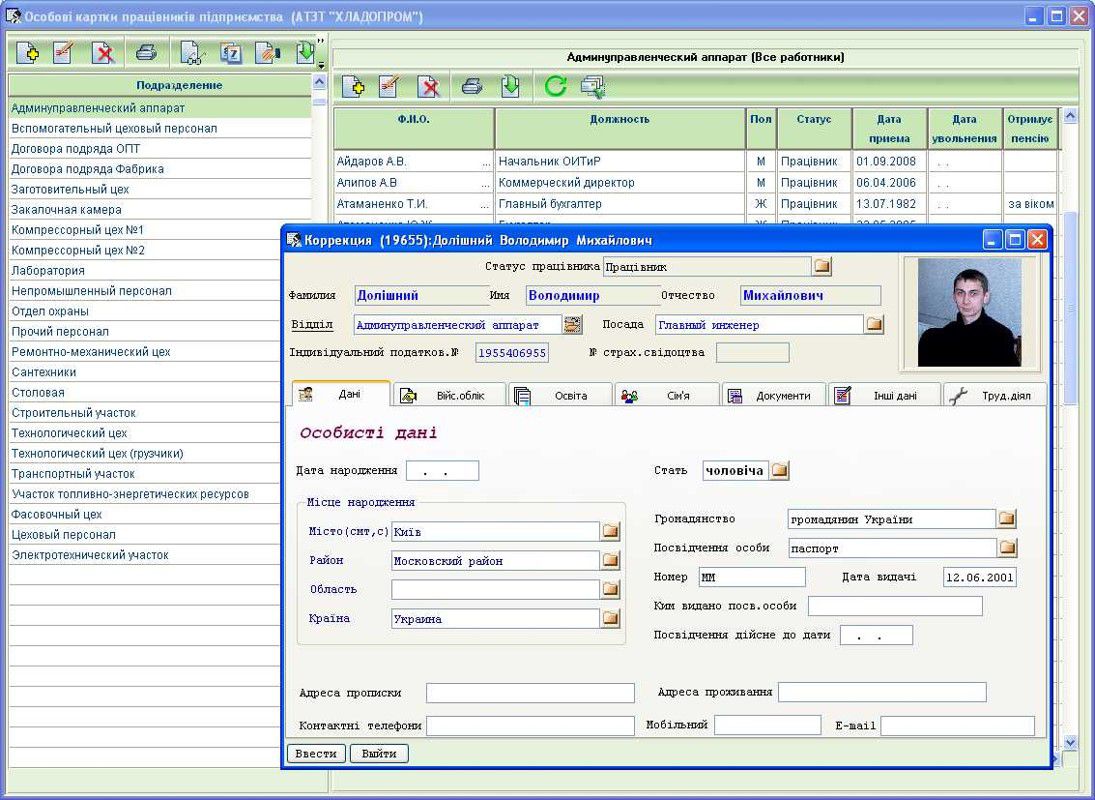Open the Стать selection list button
Image resolution: width=1095 pixels, height=800 pixels.
[x=780, y=470]
